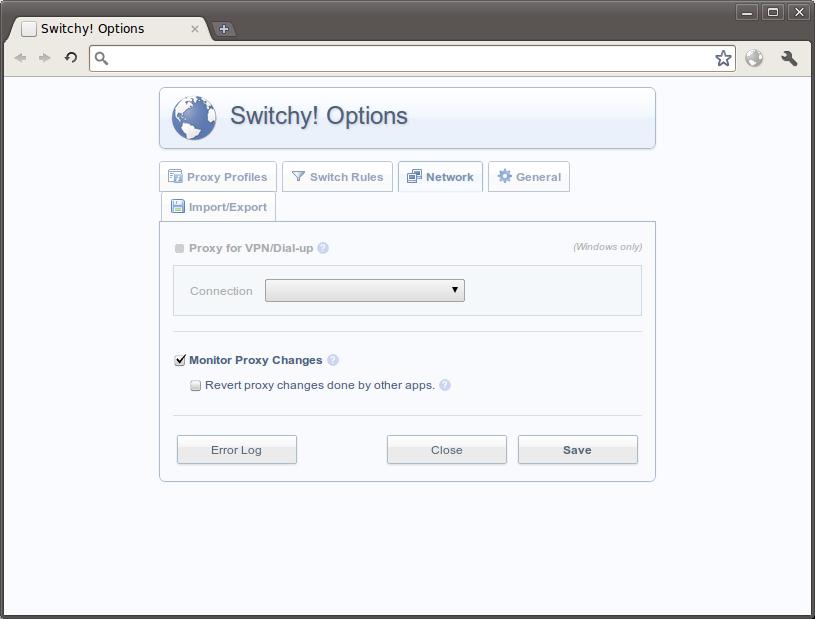Click the help icon next to Proxy for VPN/Dial-up
Screen dimensions: 815x619
323,248
